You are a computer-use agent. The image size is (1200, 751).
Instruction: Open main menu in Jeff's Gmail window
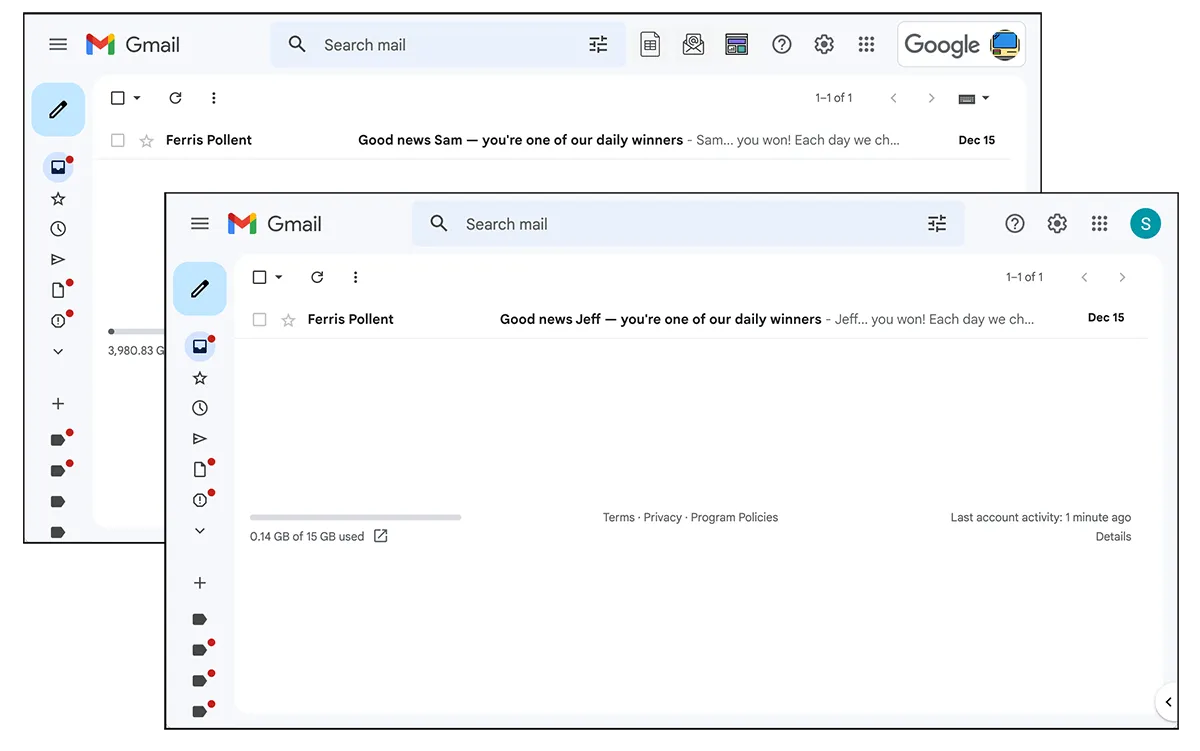click(200, 224)
